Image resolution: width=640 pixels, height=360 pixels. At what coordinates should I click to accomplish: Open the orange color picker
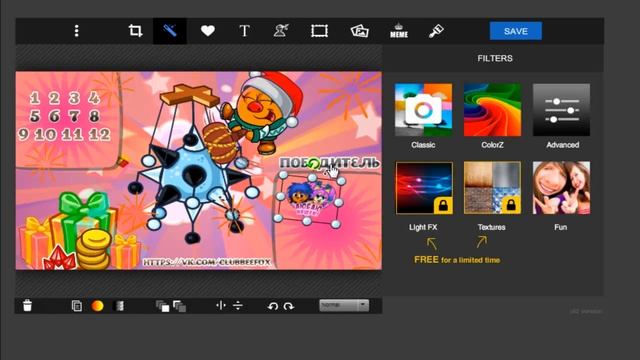[x=97, y=306]
